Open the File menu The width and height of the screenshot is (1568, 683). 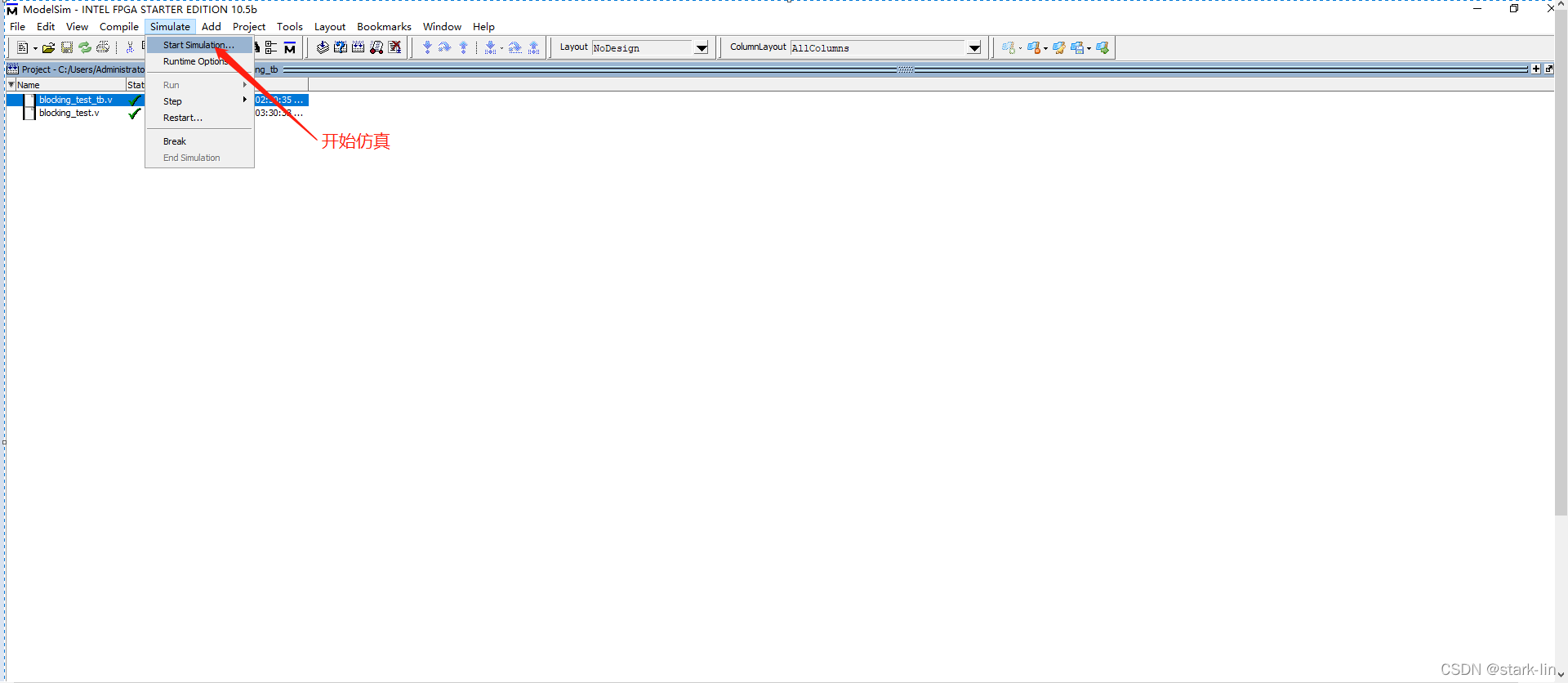[x=17, y=27]
